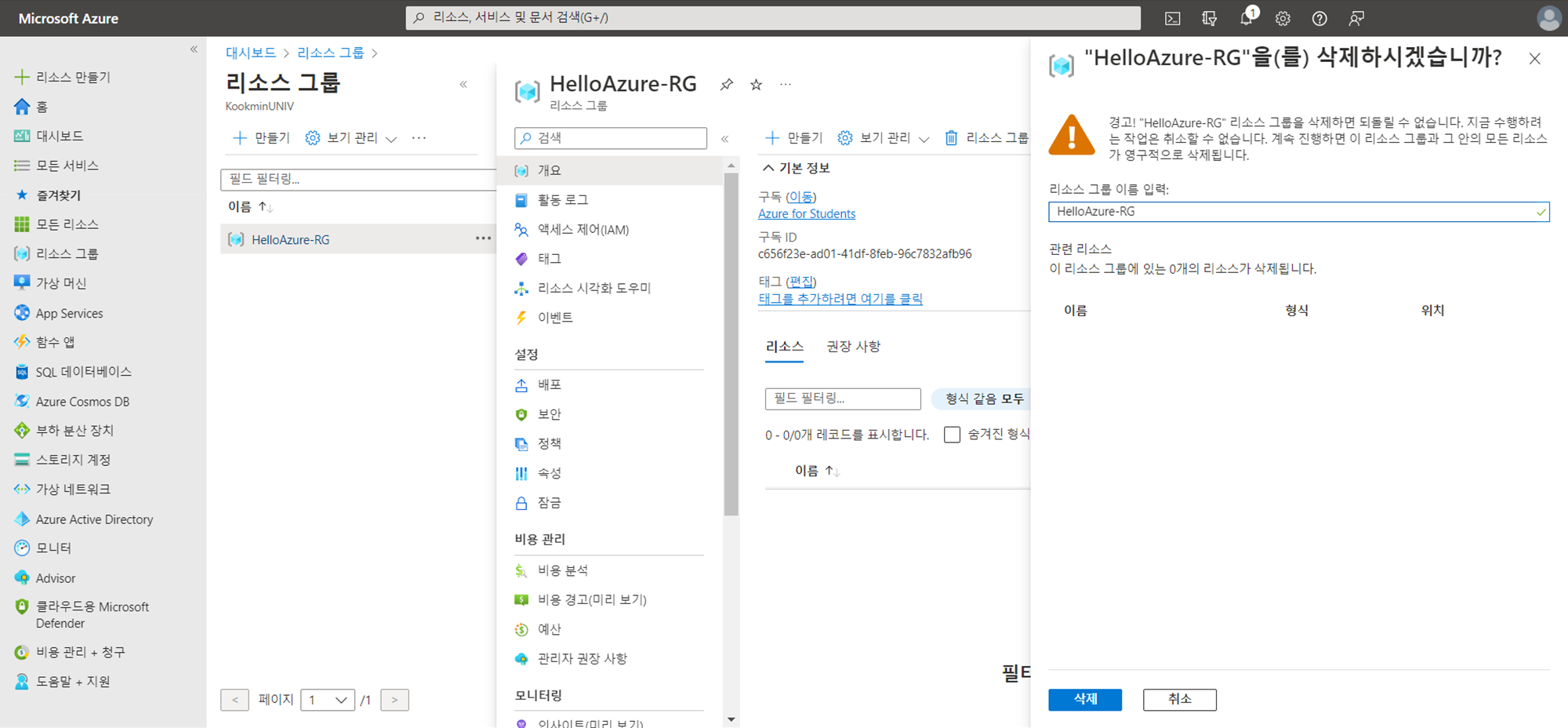
Task: Click the resource menu scrollbar
Action: pos(731,344)
